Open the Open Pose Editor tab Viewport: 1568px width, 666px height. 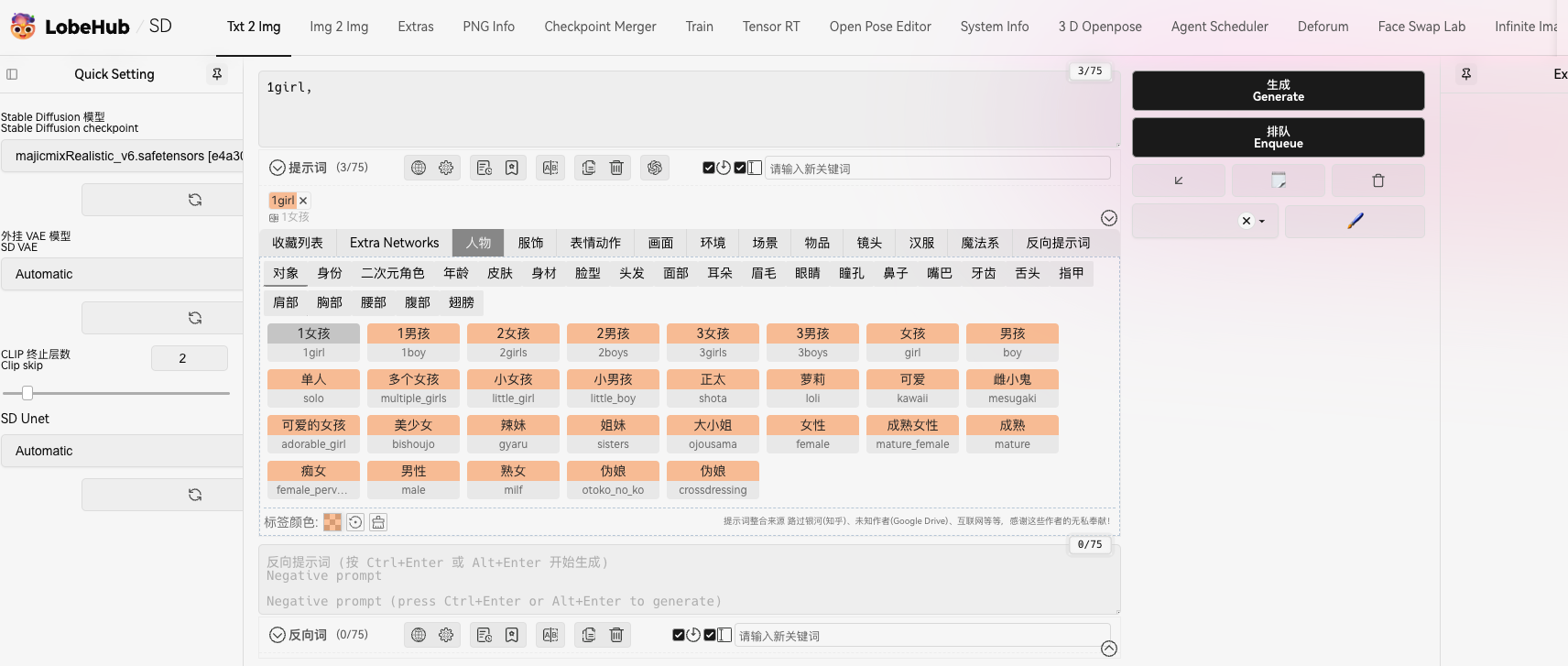(880, 27)
